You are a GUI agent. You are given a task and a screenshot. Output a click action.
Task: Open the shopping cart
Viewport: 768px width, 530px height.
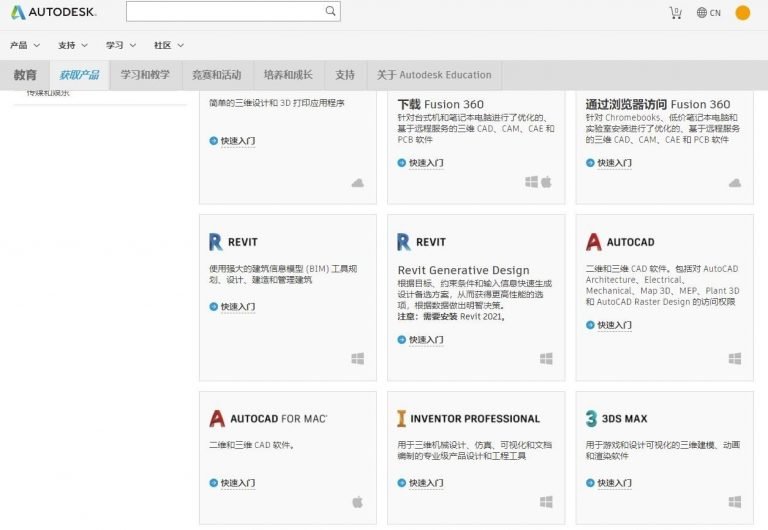[676, 13]
